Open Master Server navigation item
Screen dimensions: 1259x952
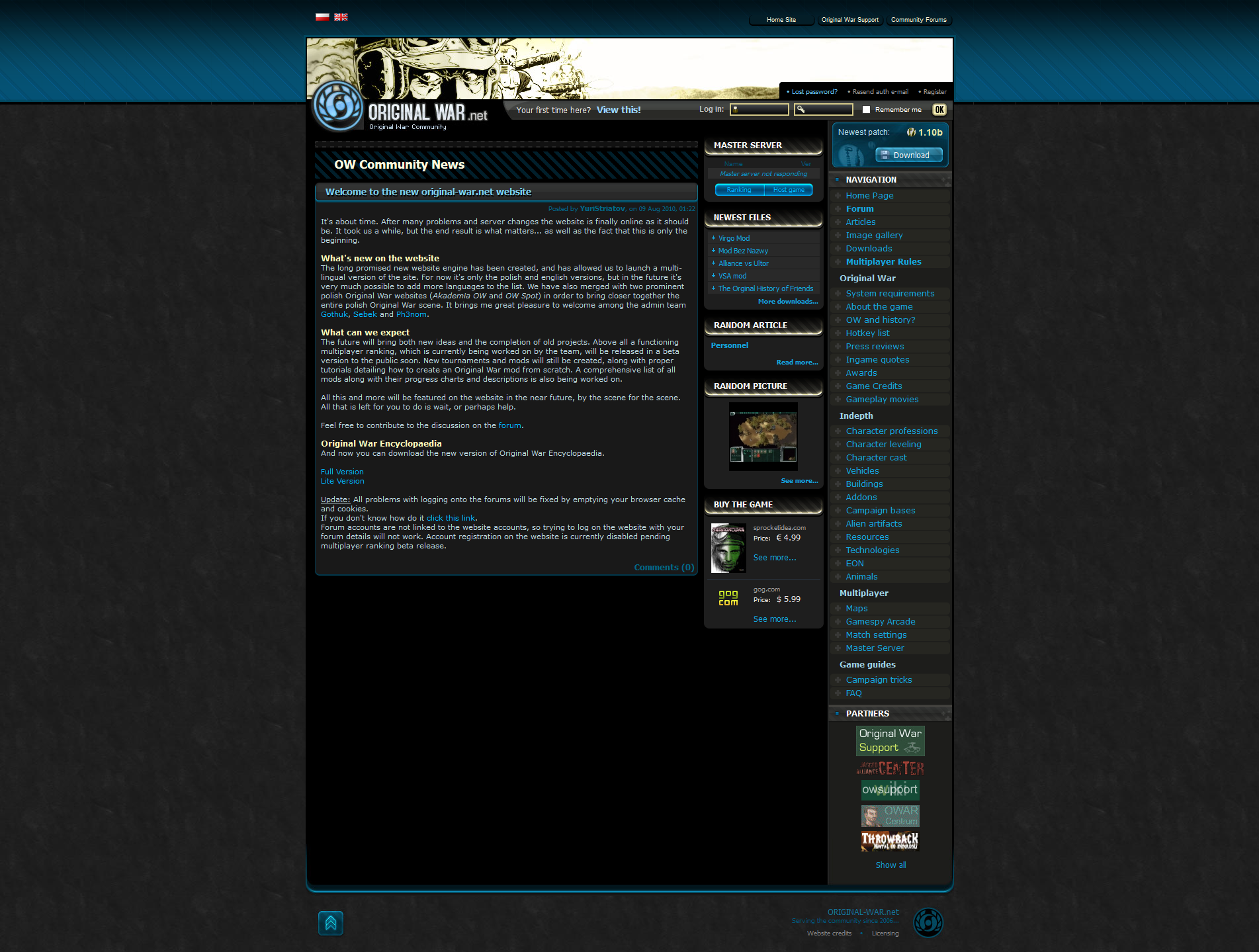pos(875,648)
